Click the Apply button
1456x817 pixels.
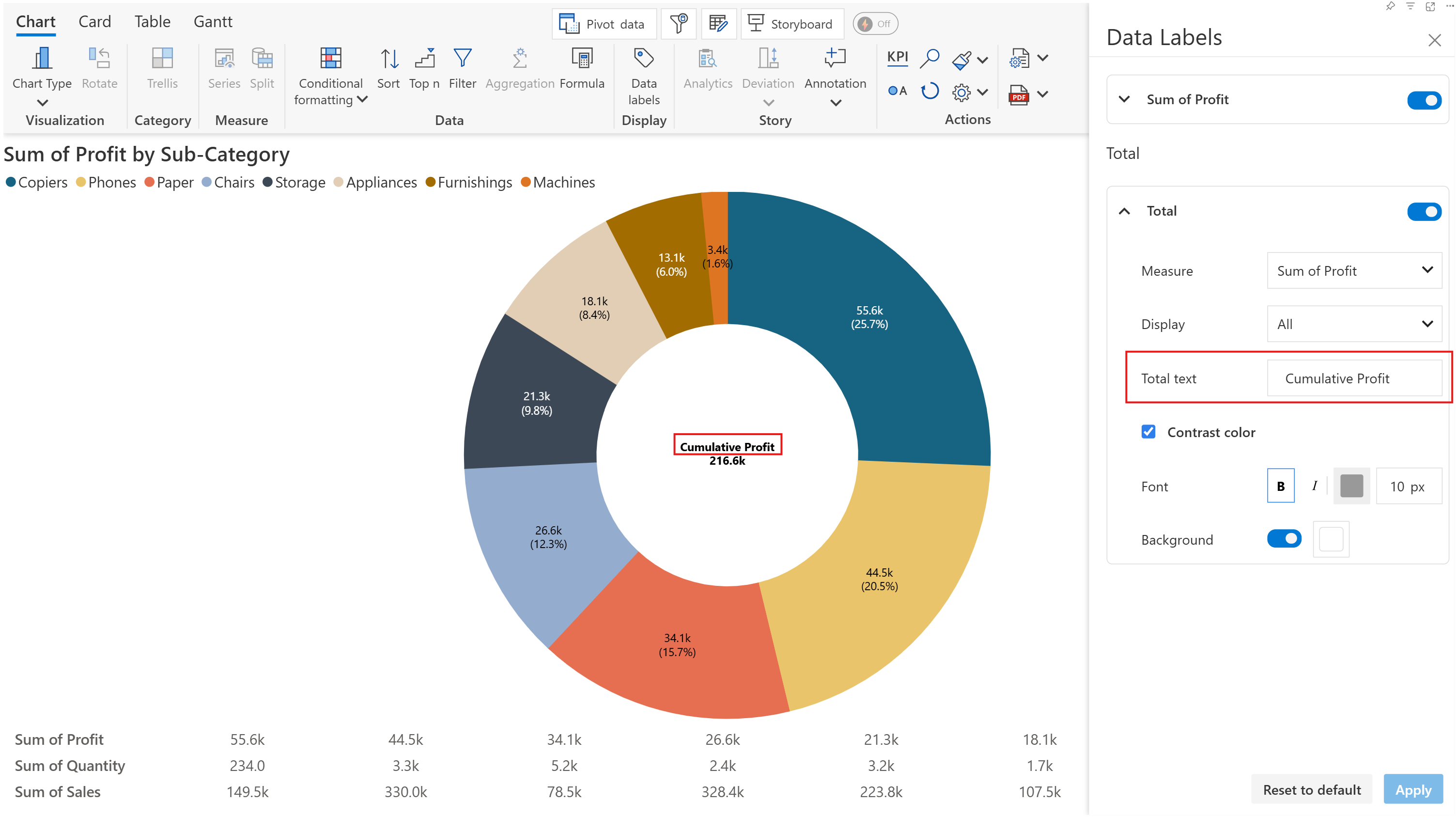click(1412, 789)
